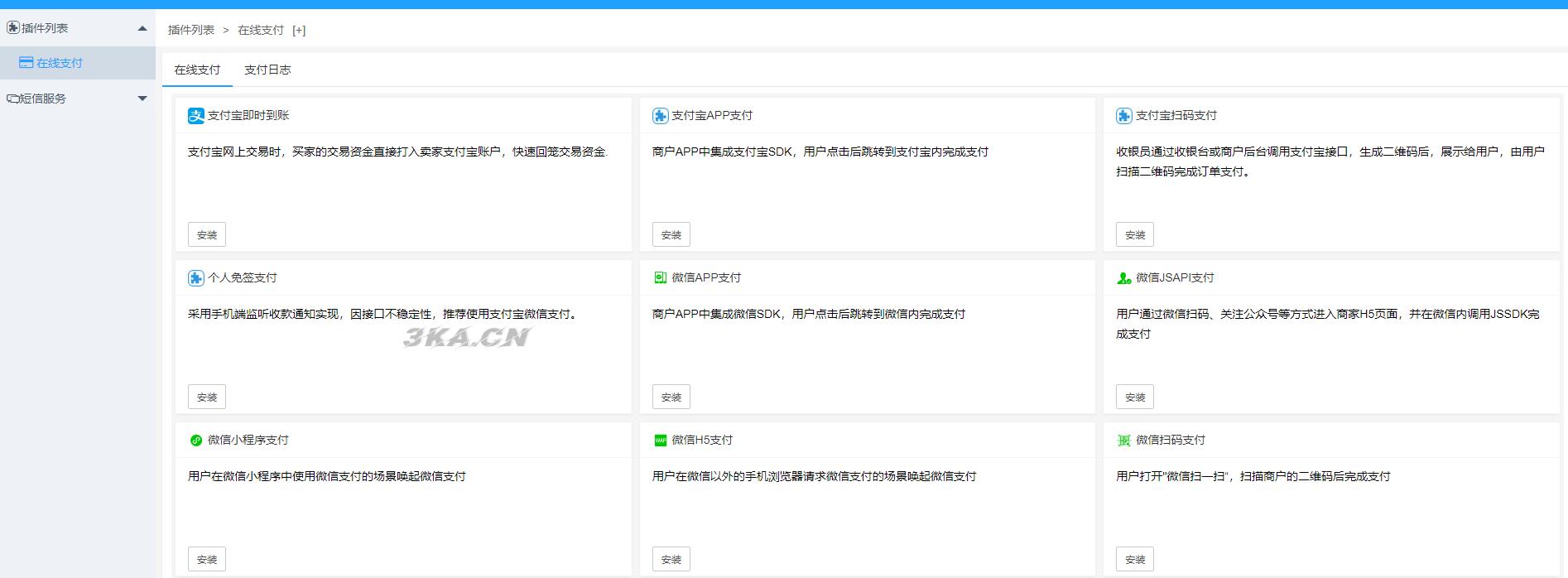Select the 在线支付 tab
This screenshot has width=1568, height=578.
(197, 70)
